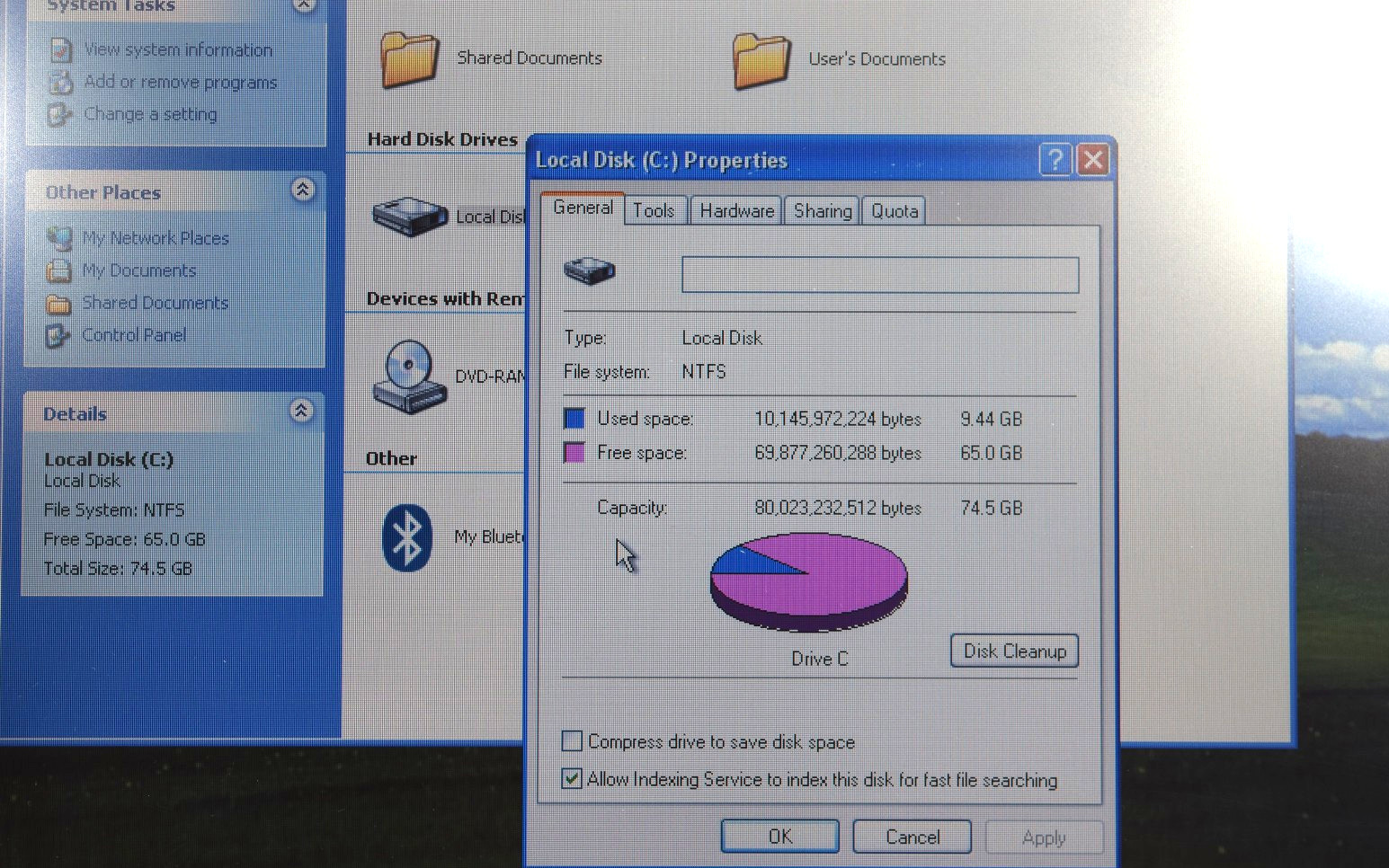The image size is (1389, 868).
Task: Click the Devices with Removable Storage header
Action: tap(446, 299)
